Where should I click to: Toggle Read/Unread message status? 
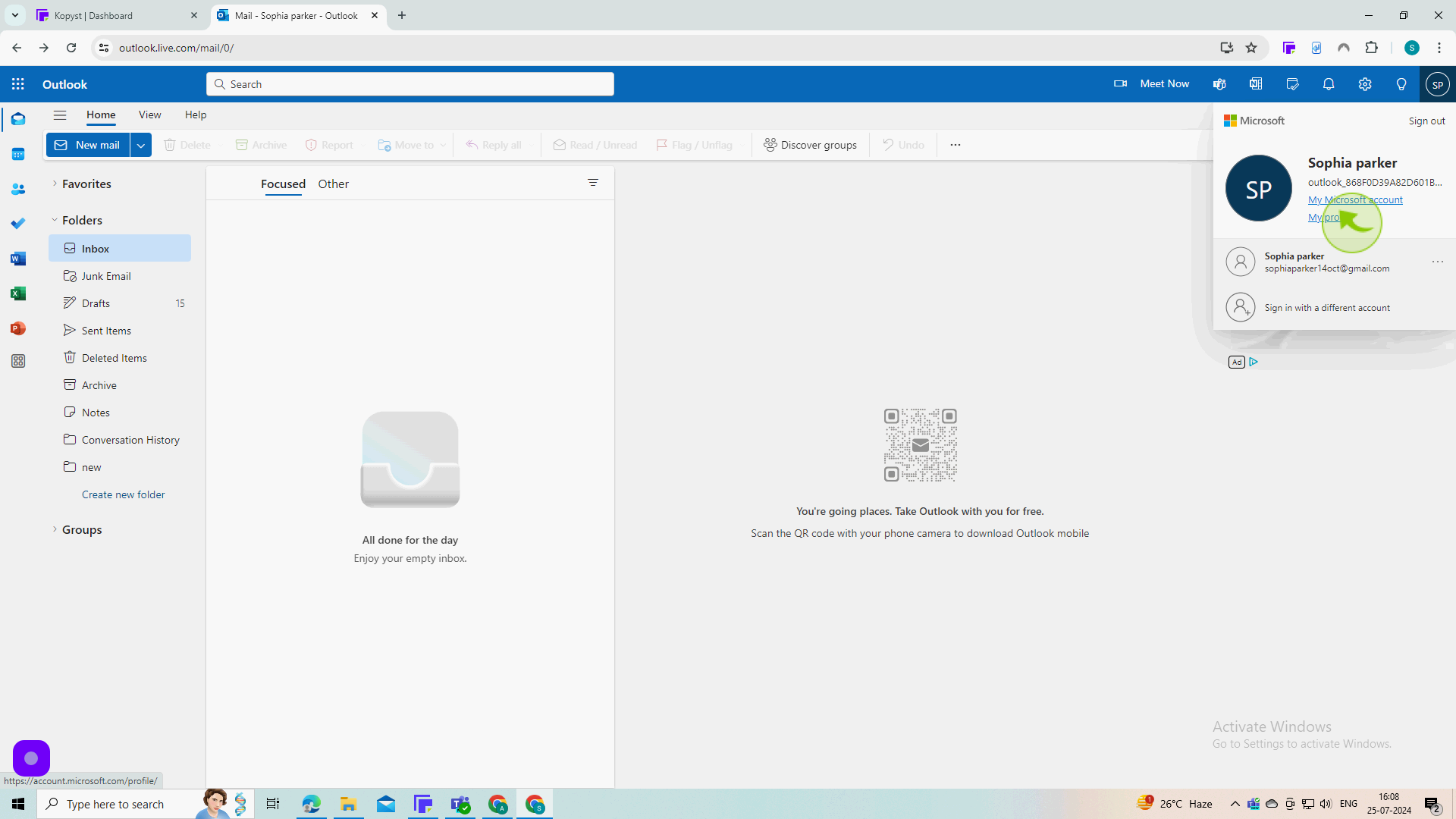pyautogui.click(x=593, y=145)
